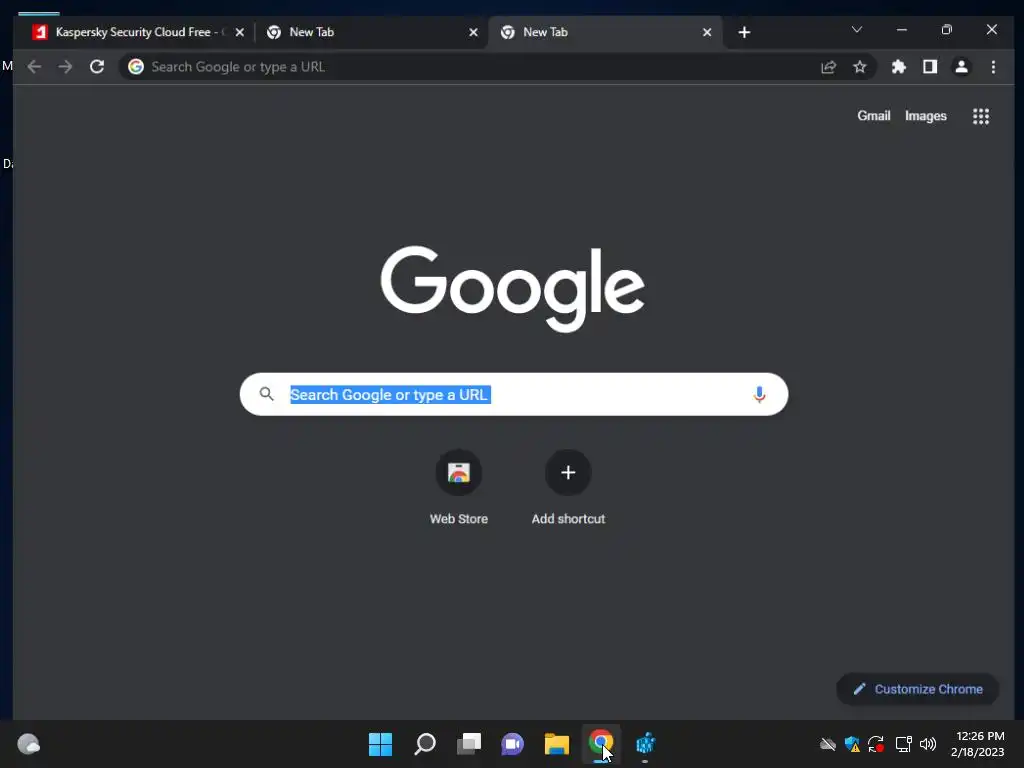Image resolution: width=1024 pixels, height=768 pixels.
Task: Open the Chrome profile avatar
Action: pyautogui.click(x=961, y=67)
